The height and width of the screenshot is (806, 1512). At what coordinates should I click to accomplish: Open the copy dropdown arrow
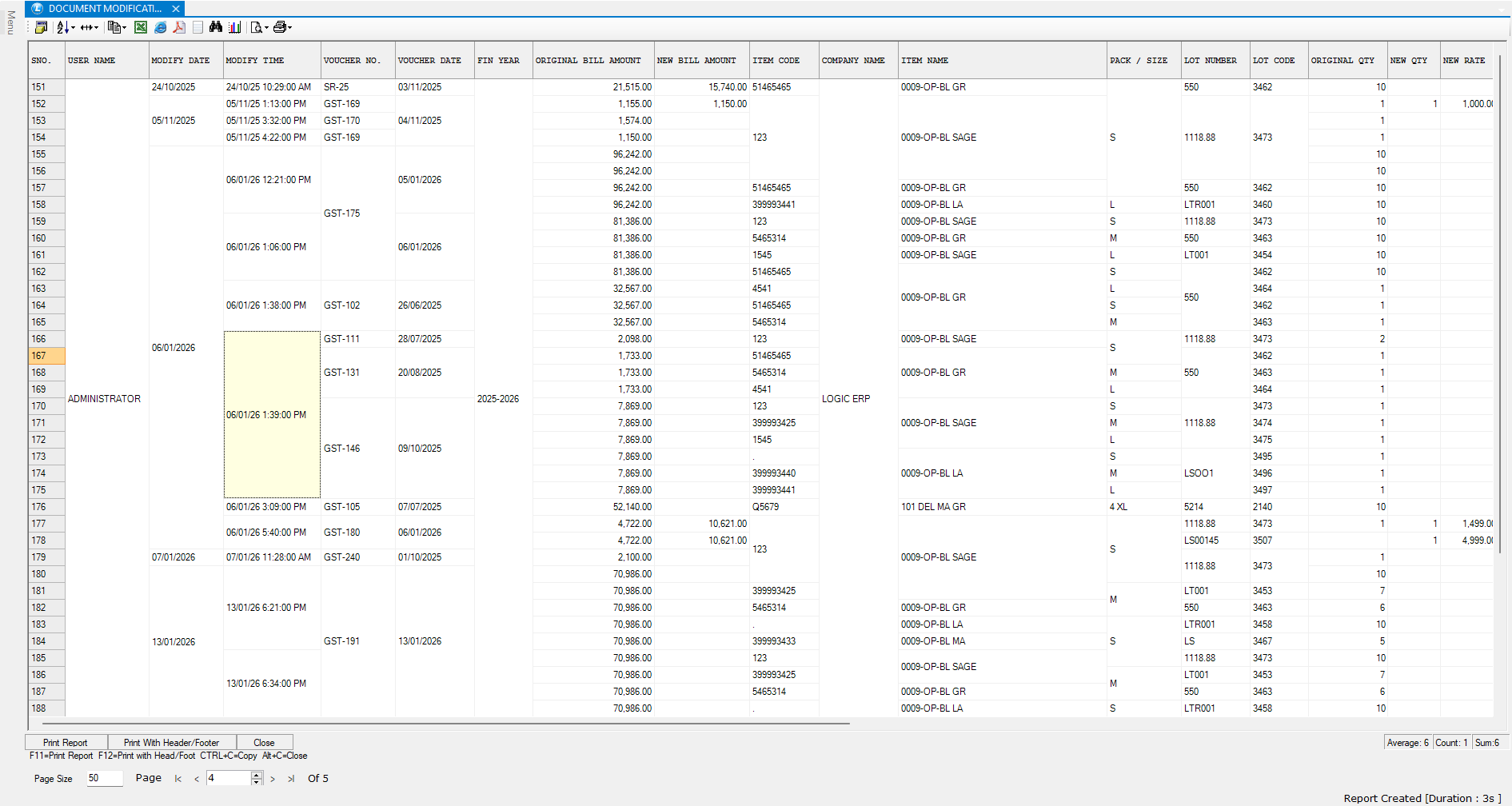[125, 28]
